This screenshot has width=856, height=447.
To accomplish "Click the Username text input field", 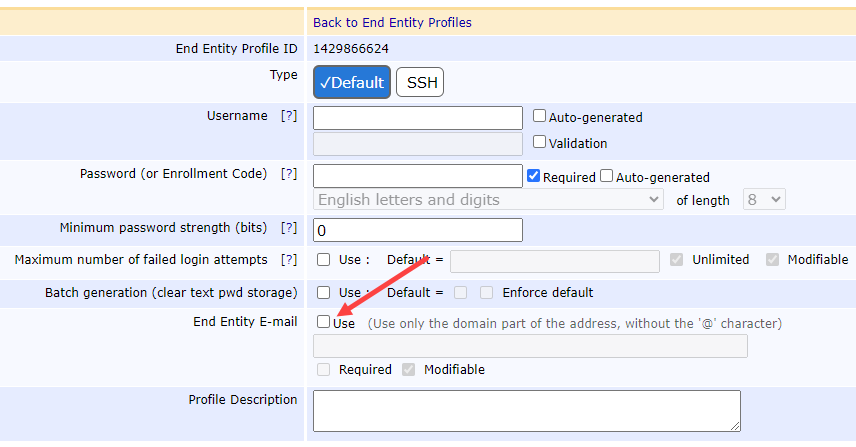I will [x=417, y=118].
